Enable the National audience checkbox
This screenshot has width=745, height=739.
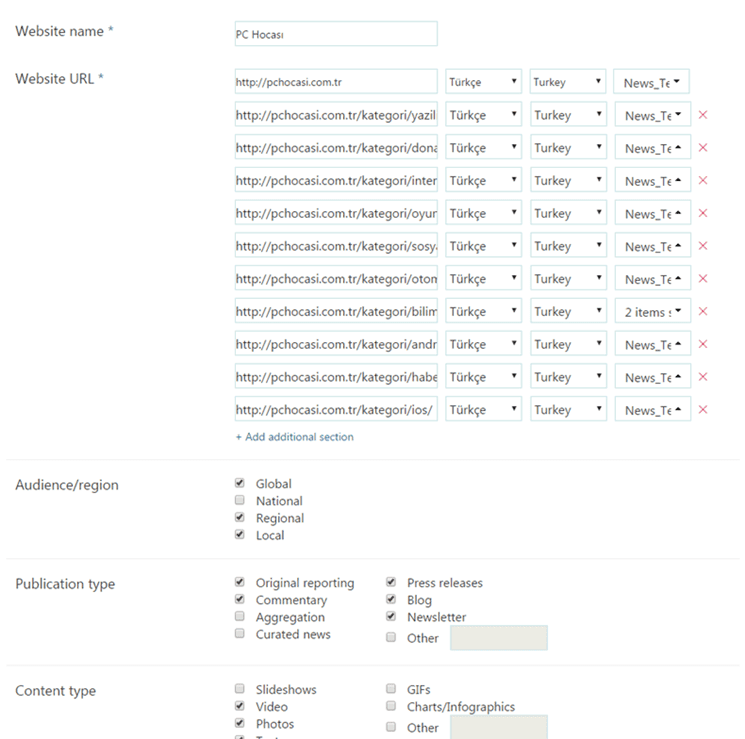tap(240, 501)
